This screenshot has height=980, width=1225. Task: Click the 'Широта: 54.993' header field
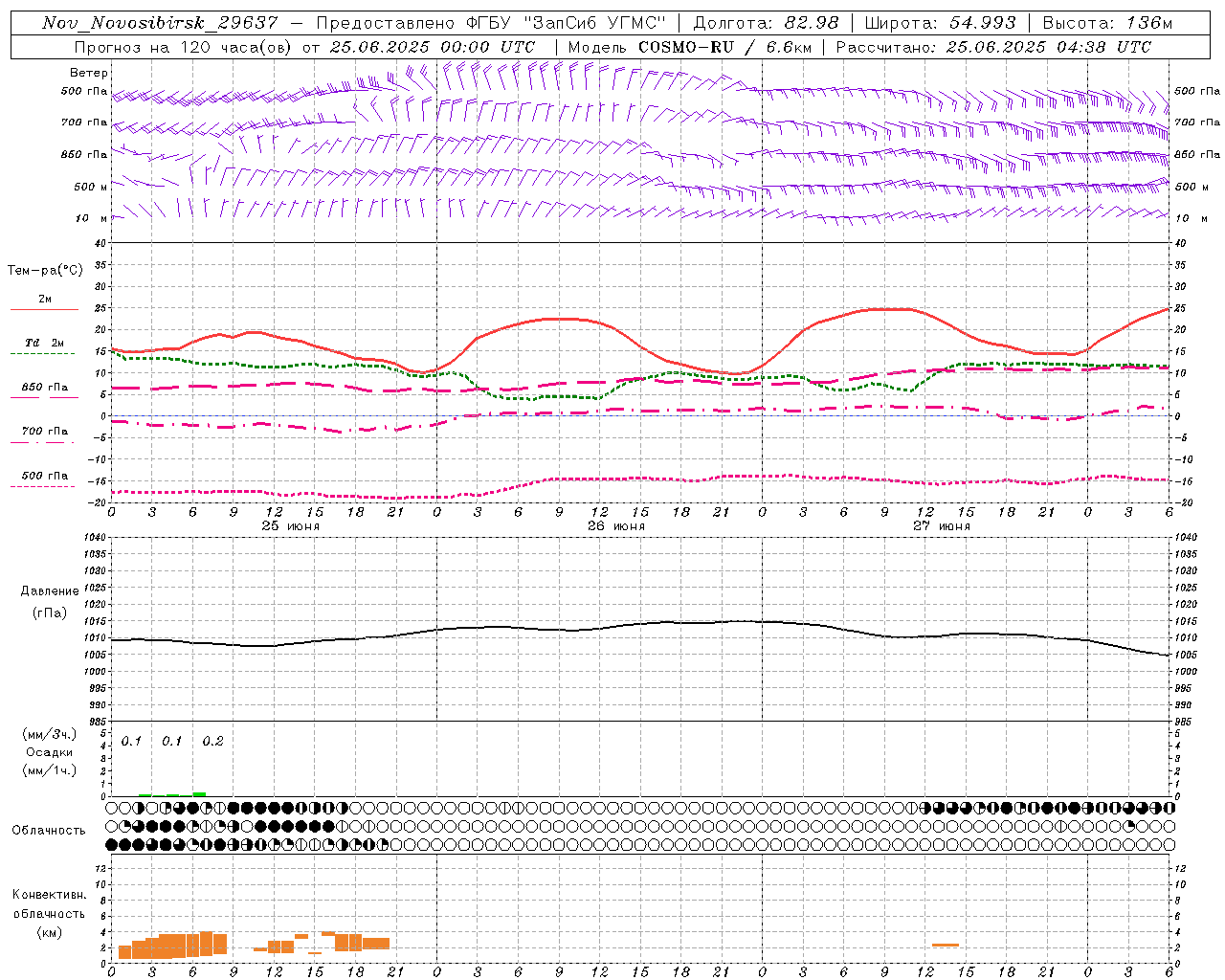tap(940, 23)
